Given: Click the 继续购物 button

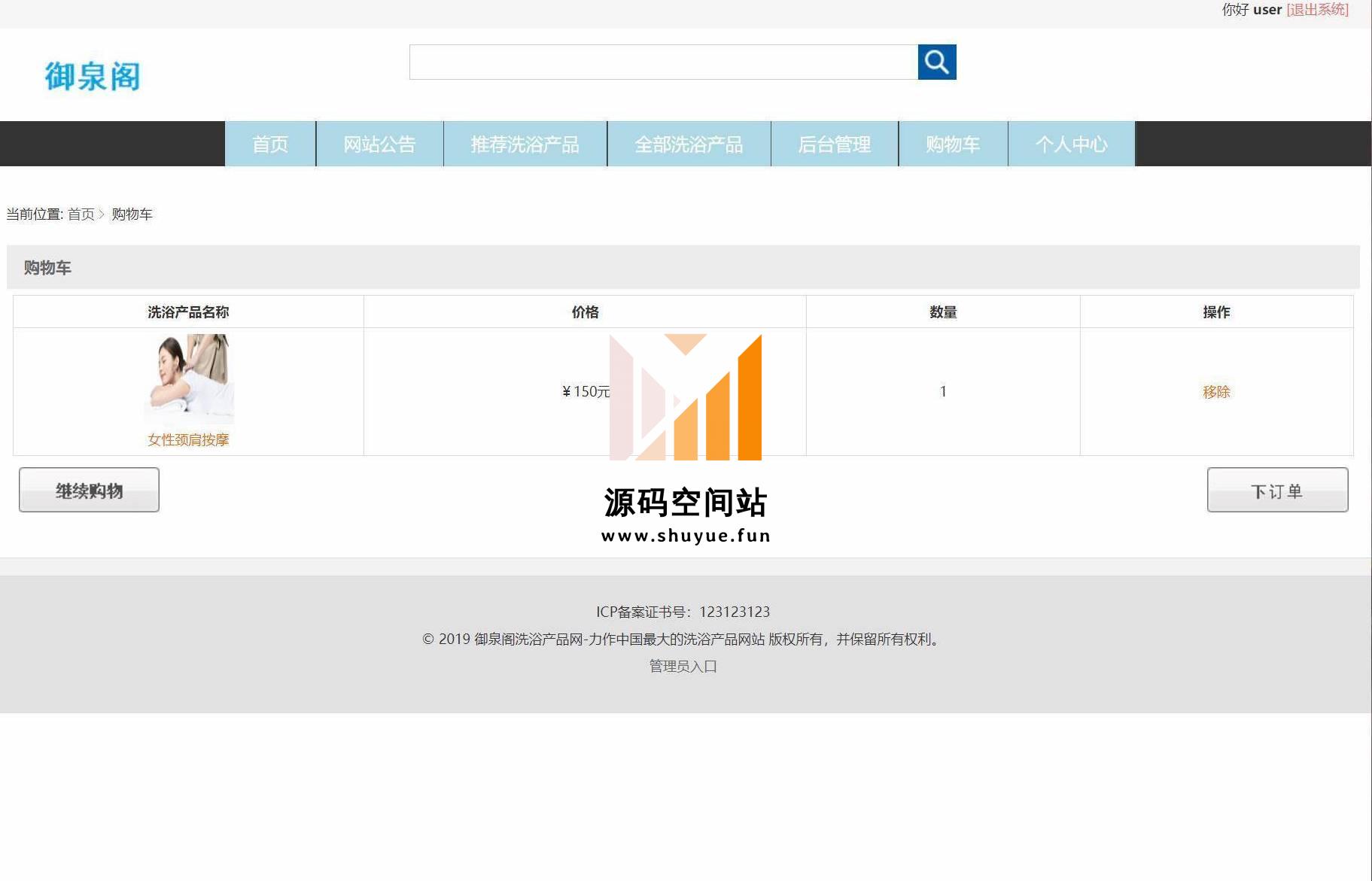Looking at the screenshot, I should [x=89, y=490].
